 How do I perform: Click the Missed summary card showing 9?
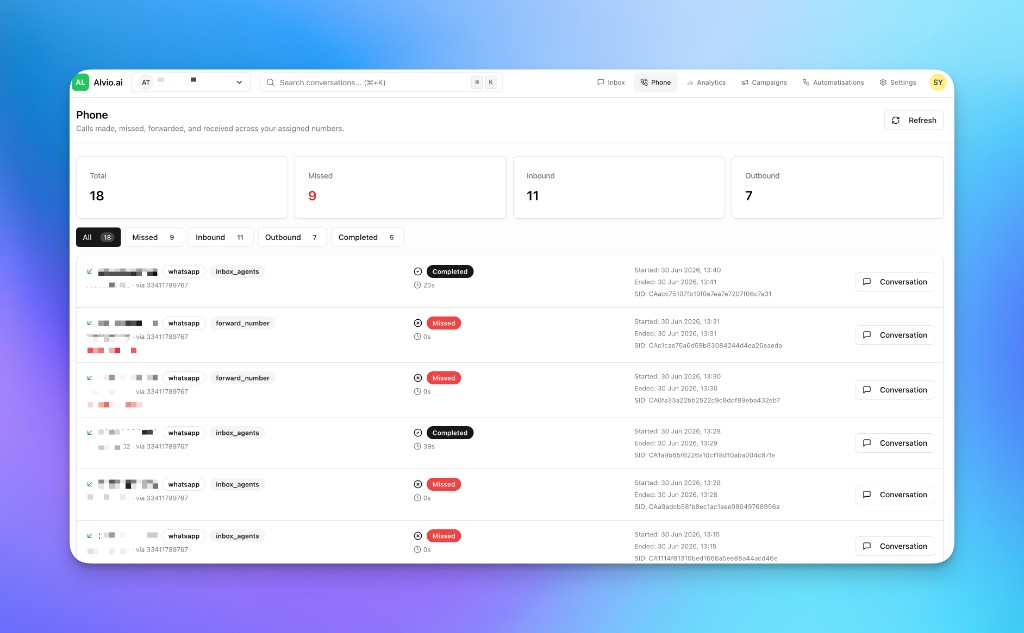tap(400, 187)
